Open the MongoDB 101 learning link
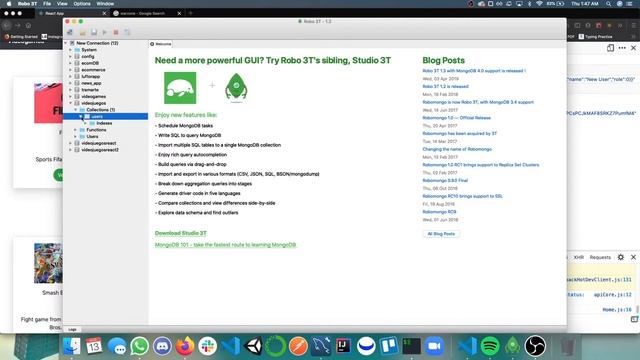Screen dimensions: 640x360 225,245
